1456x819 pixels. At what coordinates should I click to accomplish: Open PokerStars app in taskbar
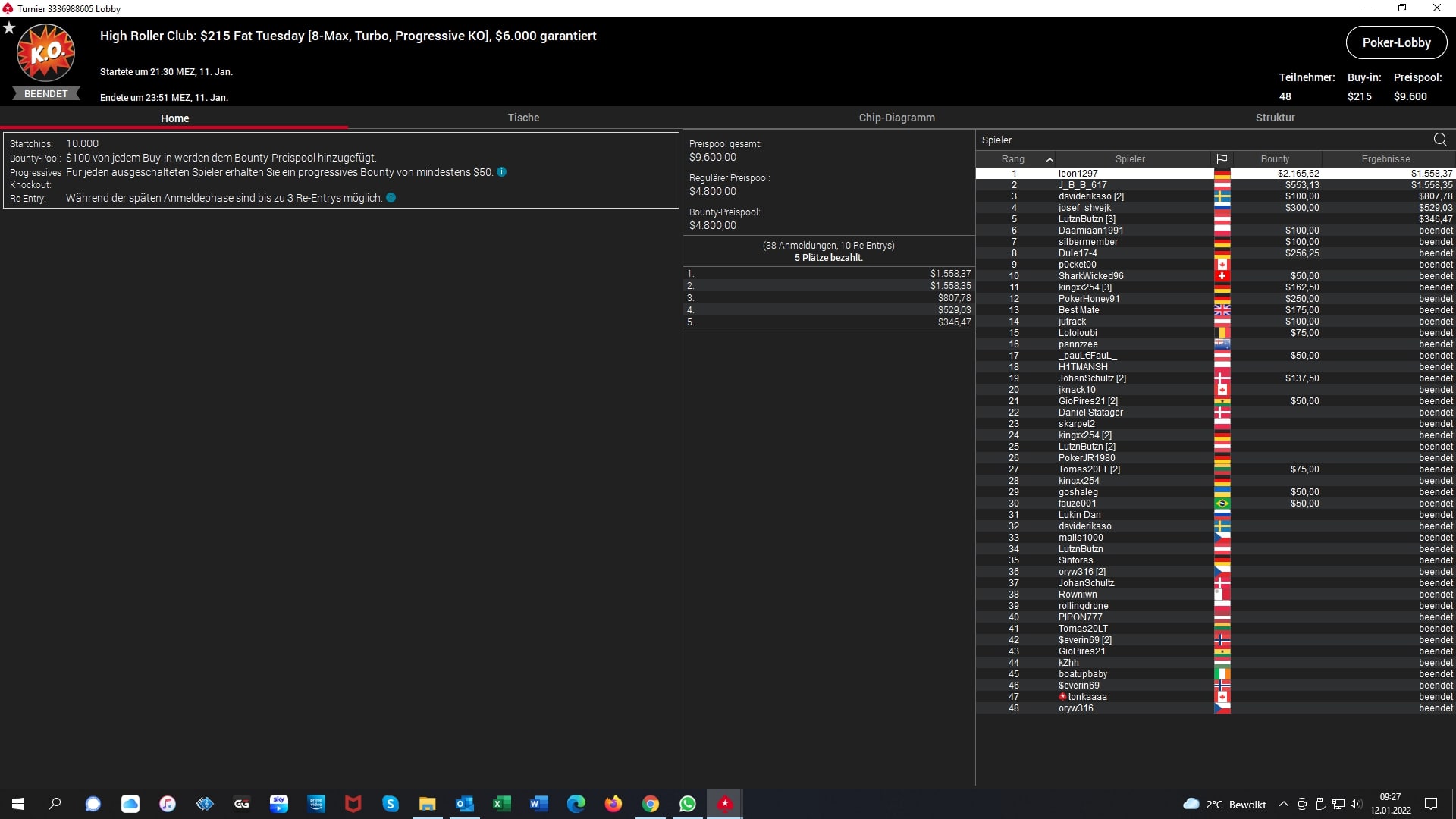tap(725, 804)
